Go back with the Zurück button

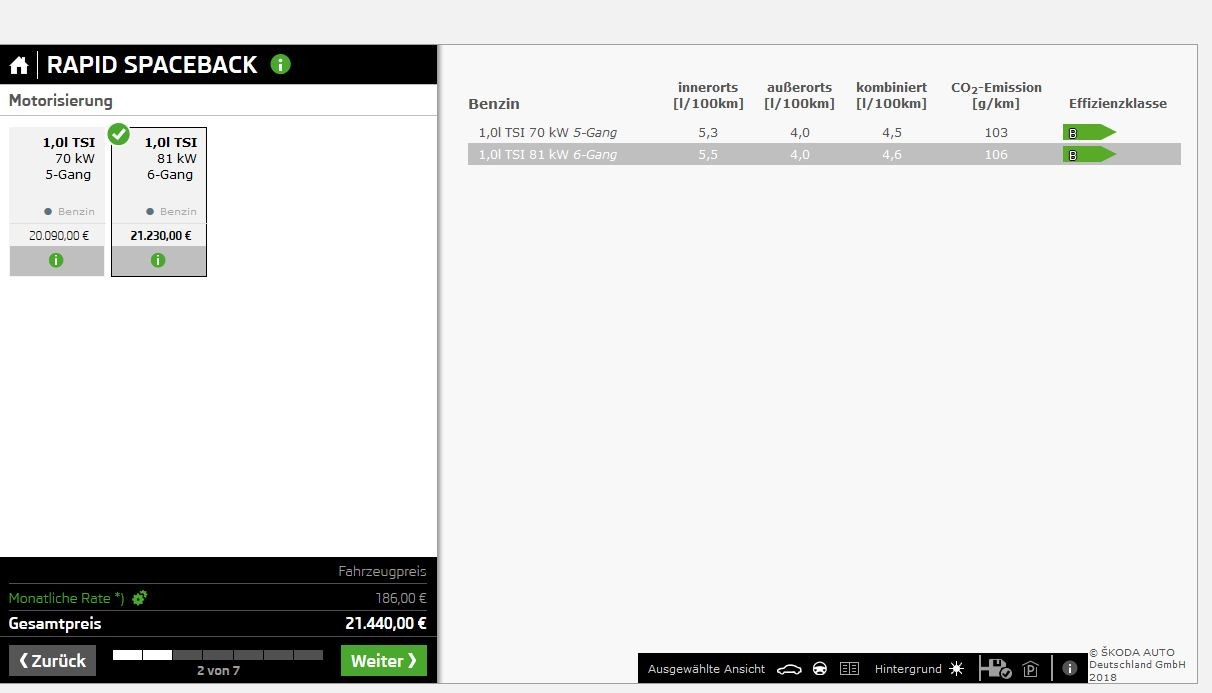[x=53, y=660]
